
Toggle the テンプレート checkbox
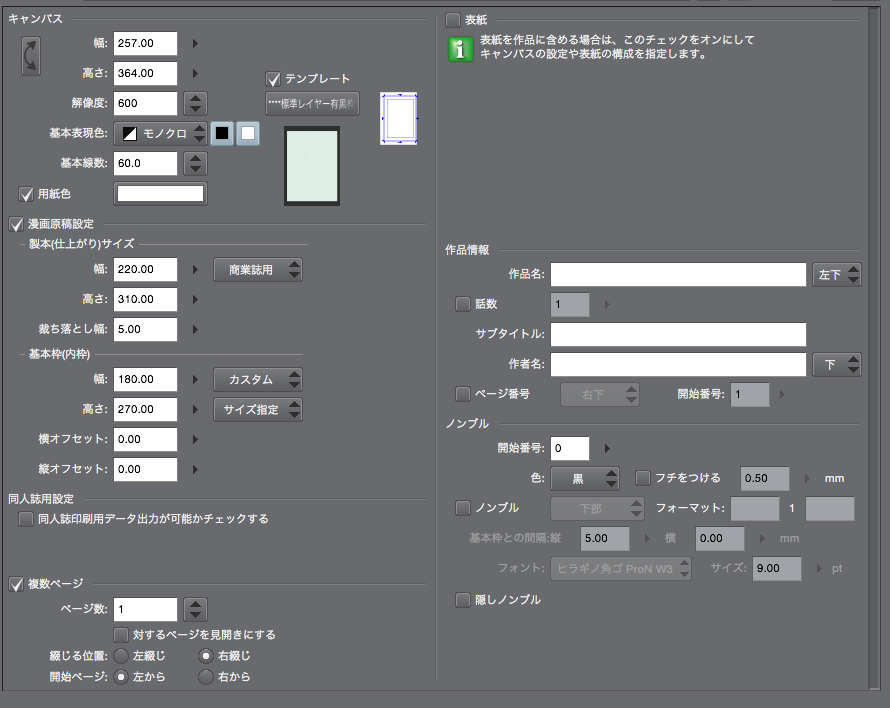[x=274, y=78]
